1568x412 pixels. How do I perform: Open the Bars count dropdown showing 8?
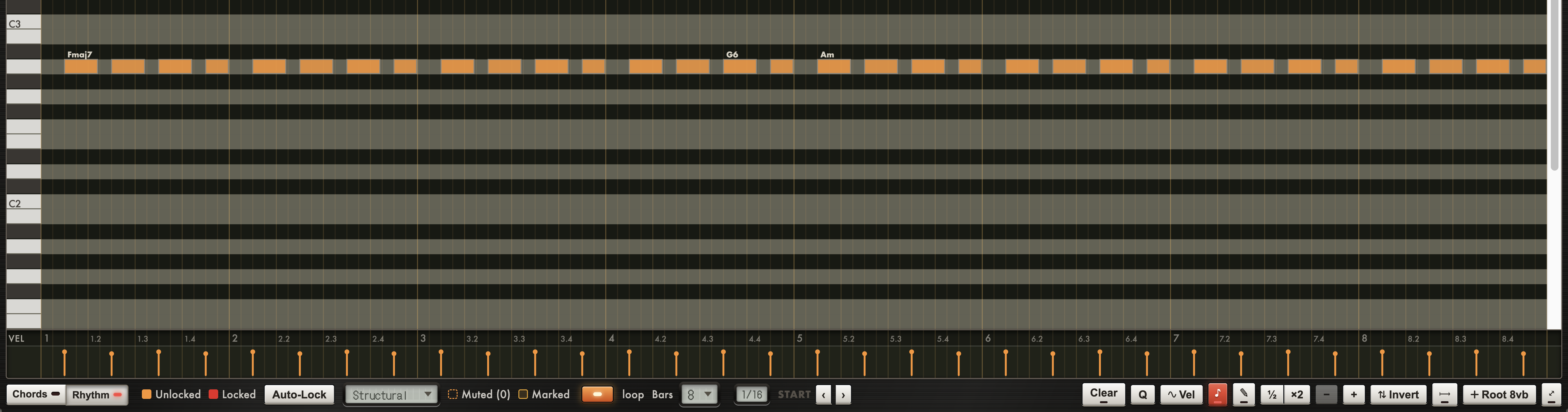click(x=699, y=394)
